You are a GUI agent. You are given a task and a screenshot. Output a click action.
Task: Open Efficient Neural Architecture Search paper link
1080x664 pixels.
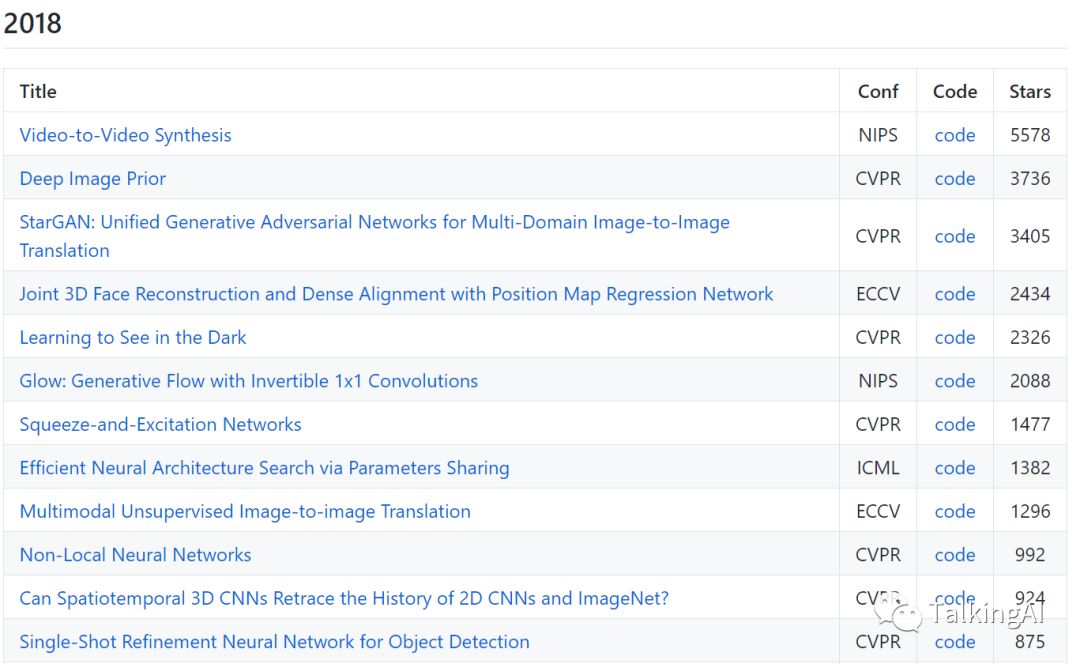pyautogui.click(x=264, y=468)
